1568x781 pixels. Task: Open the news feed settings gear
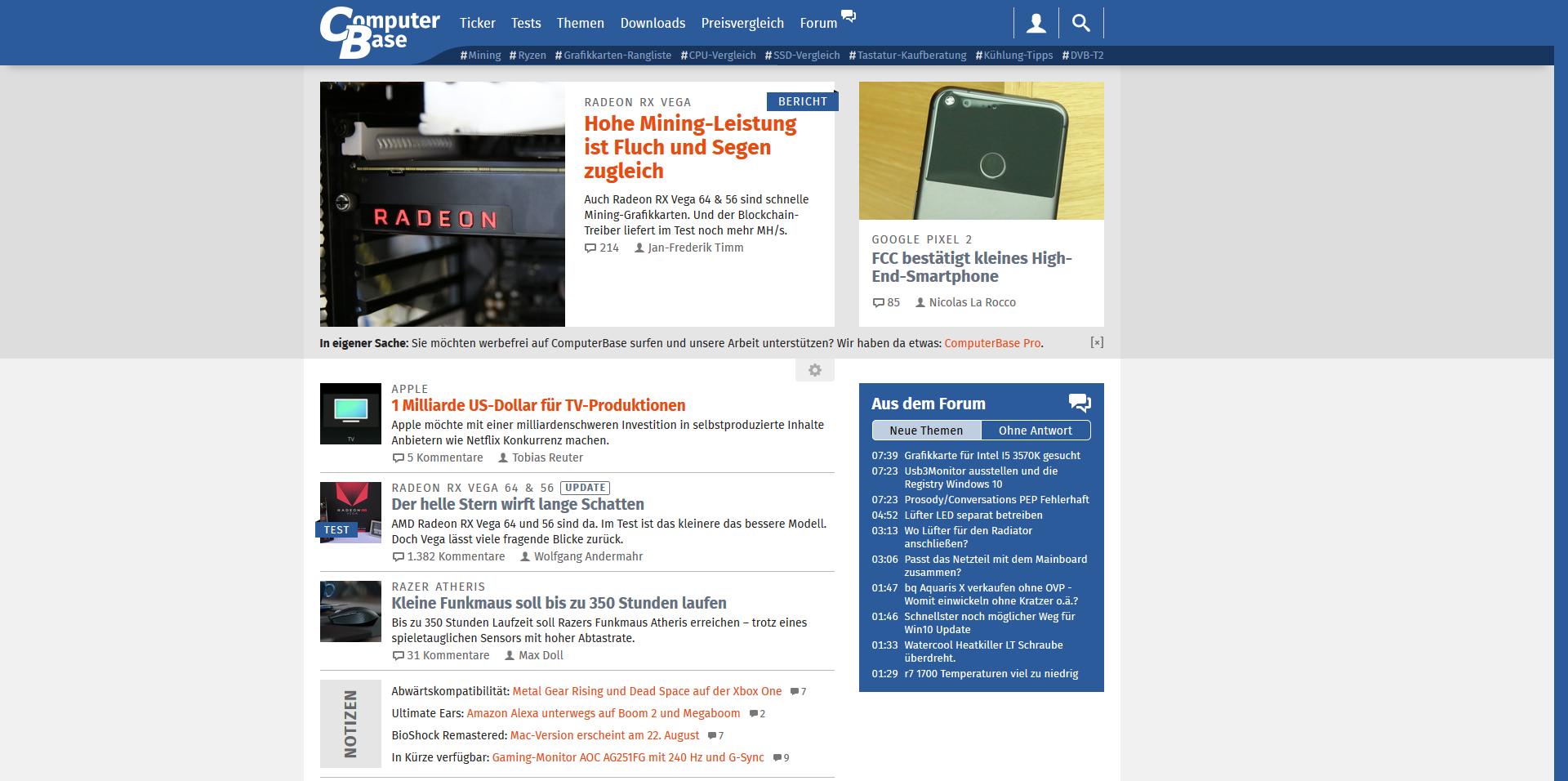815,370
